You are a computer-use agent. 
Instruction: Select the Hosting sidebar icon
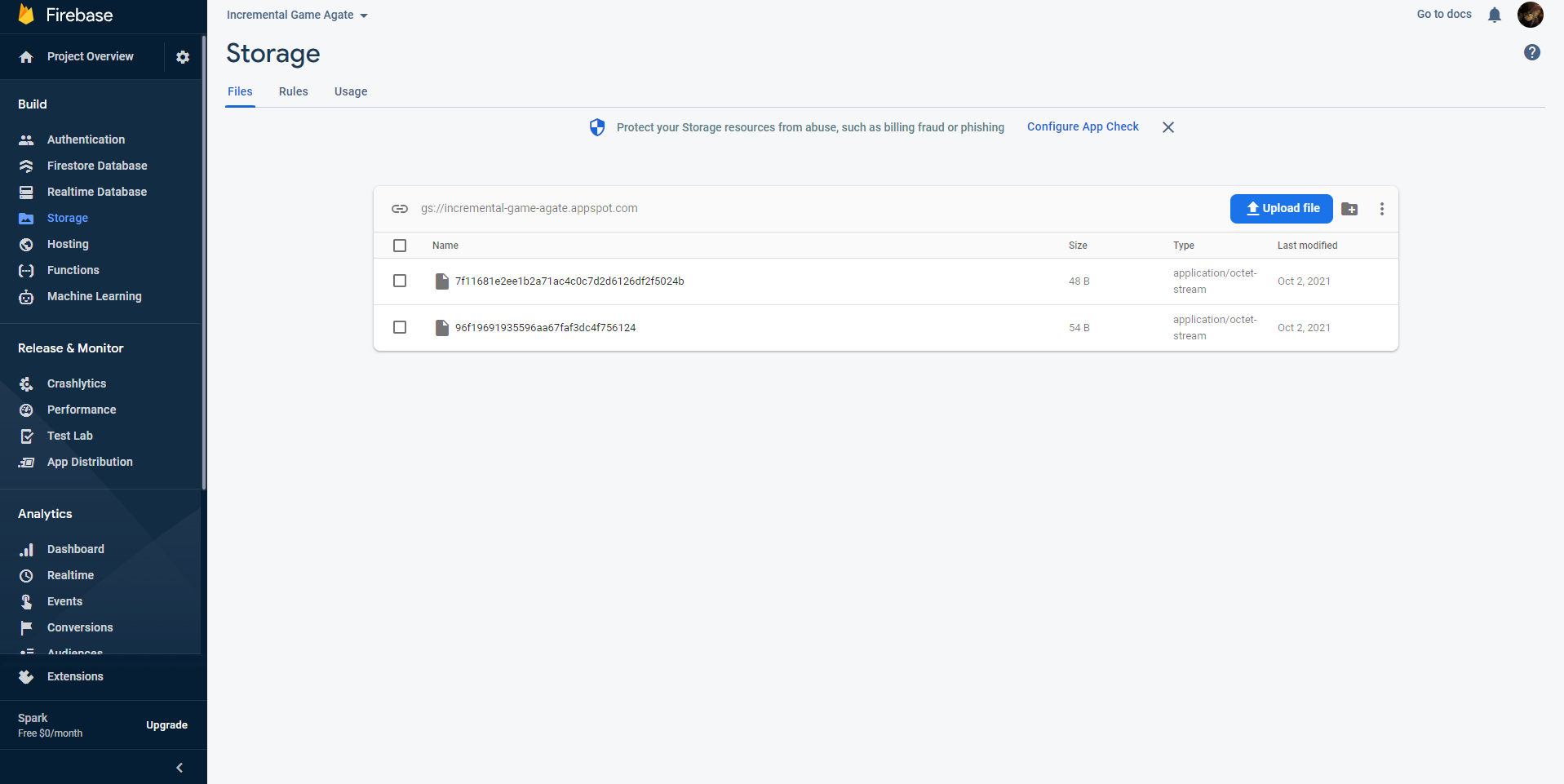tap(26, 244)
